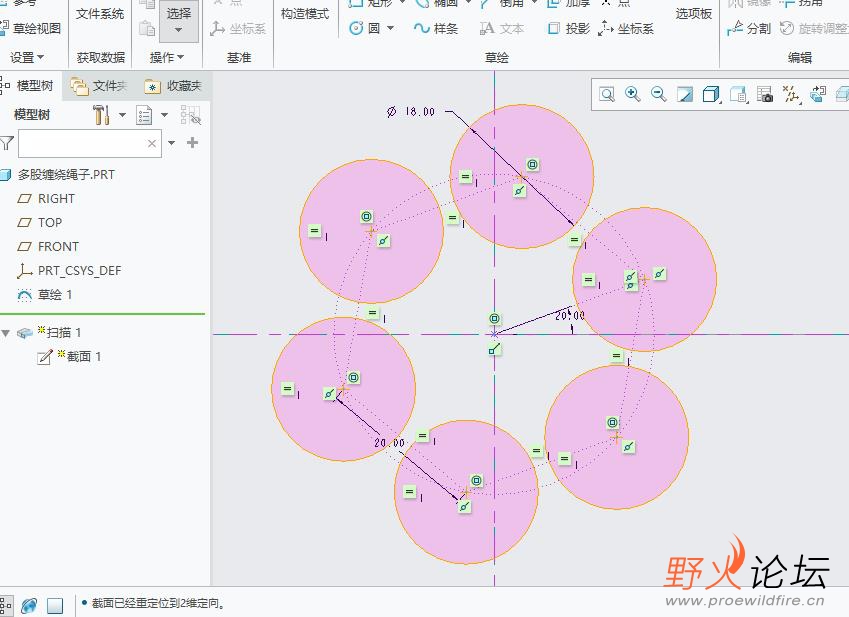849x617 pixels.
Task: Open the search box options dropdown arrow
Action: (x=172, y=143)
